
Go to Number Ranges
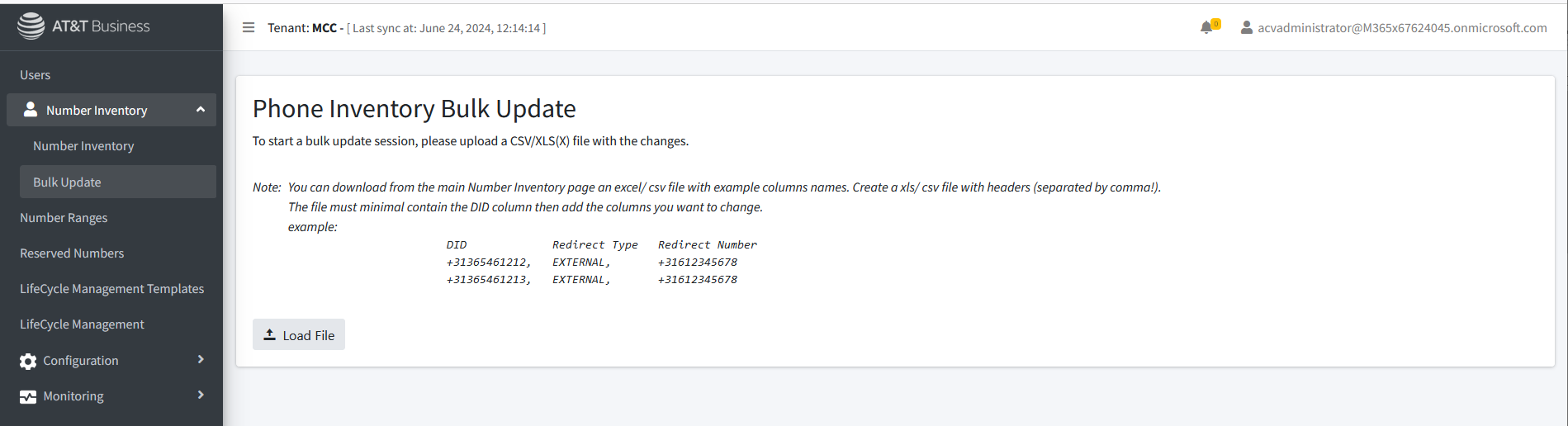[64, 217]
